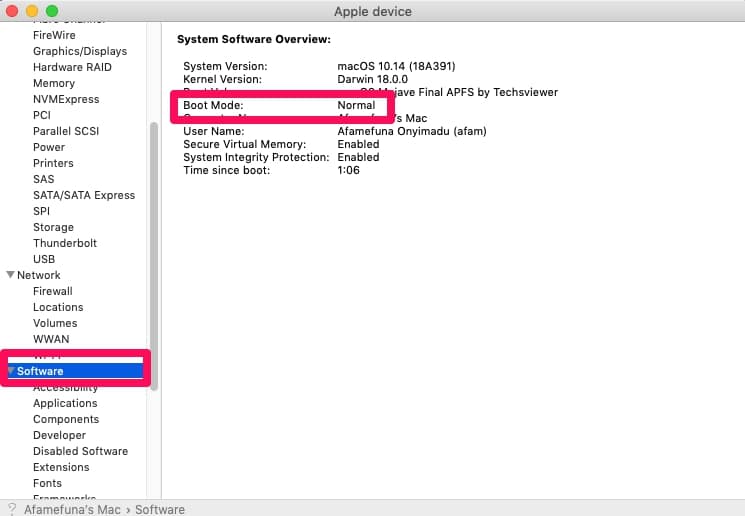Select SATA/SATA Express entry

(x=84, y=195)
